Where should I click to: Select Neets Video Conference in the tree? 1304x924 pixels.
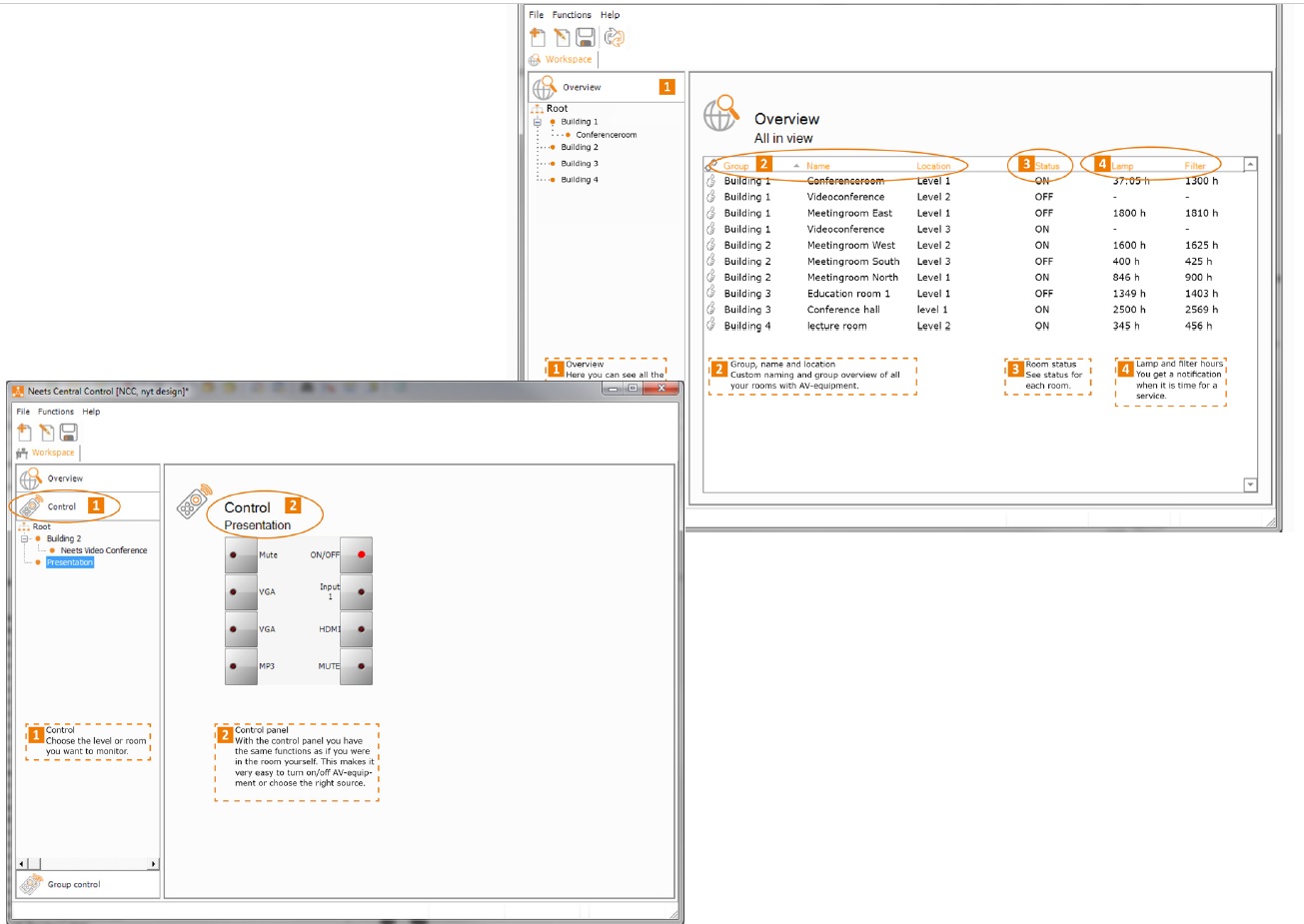click(x=103, y=550)
